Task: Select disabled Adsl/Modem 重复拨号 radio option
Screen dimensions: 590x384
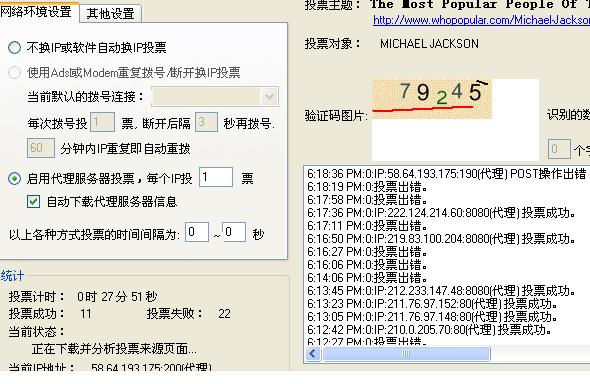Action: pos(14,73)
